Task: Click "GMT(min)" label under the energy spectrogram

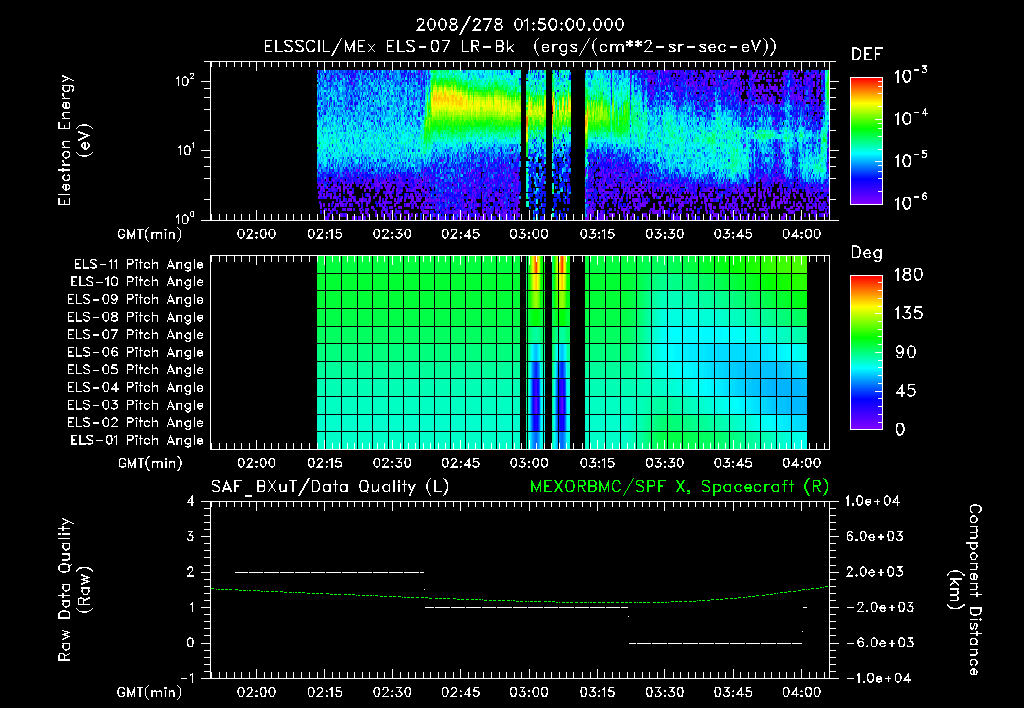Action: [x=150, y=234]
